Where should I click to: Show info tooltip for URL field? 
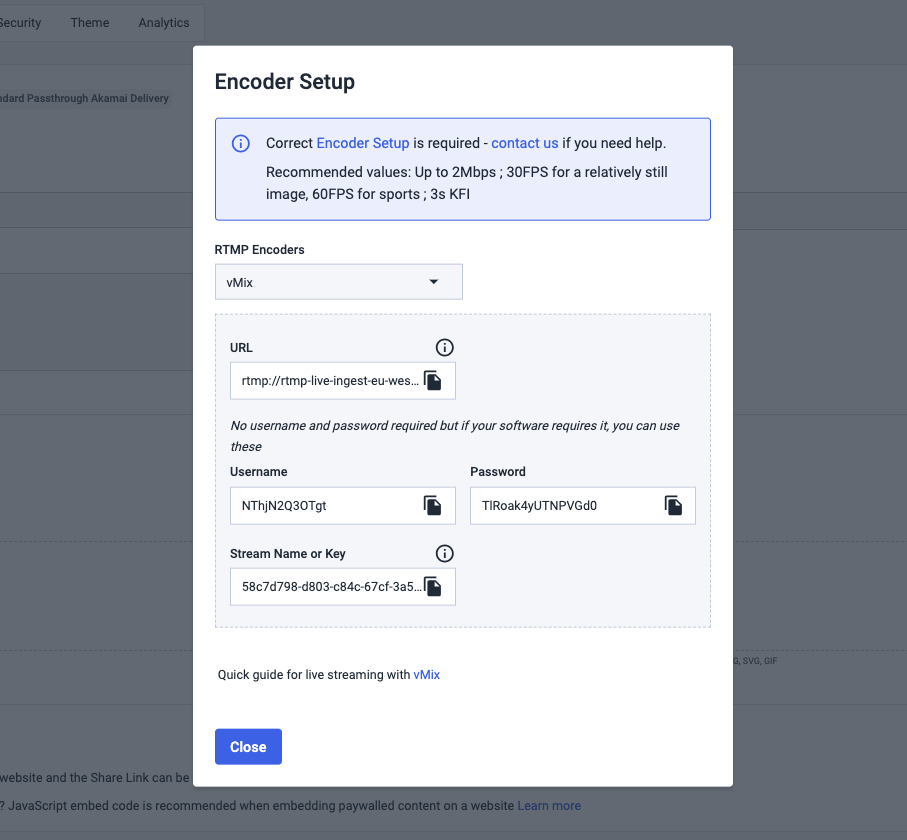click(x=444, y=348)
